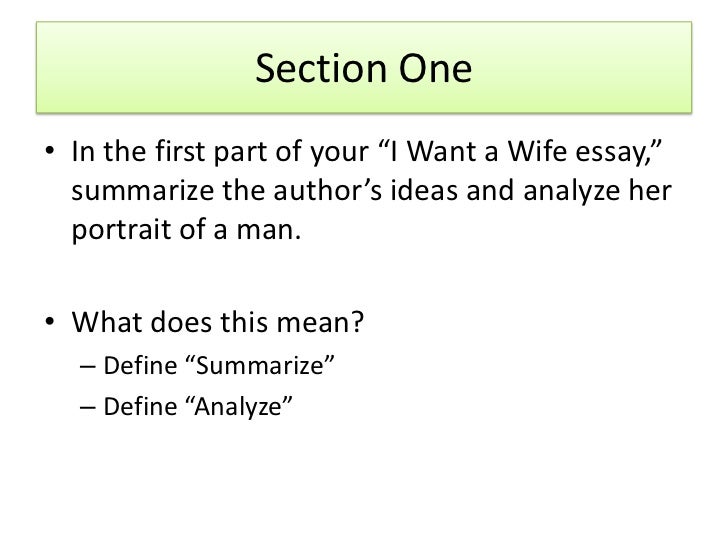Click the word "mean?" in the second bullet
The height and width of the screenshot is (546, 728).
coord(320,321)
